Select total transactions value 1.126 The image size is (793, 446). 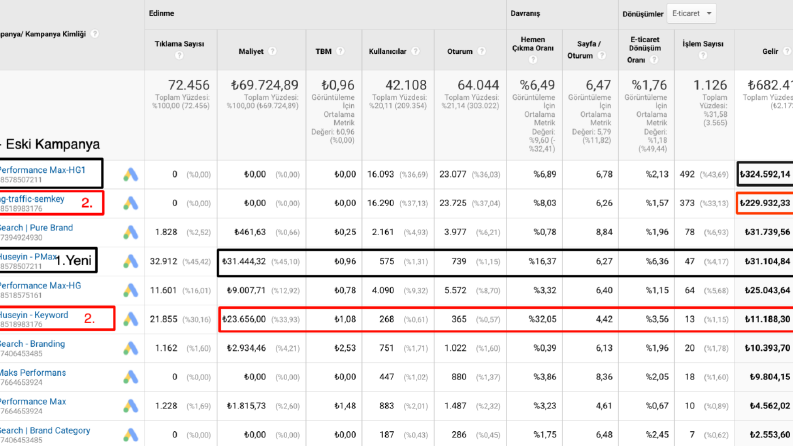click(710, 85)
